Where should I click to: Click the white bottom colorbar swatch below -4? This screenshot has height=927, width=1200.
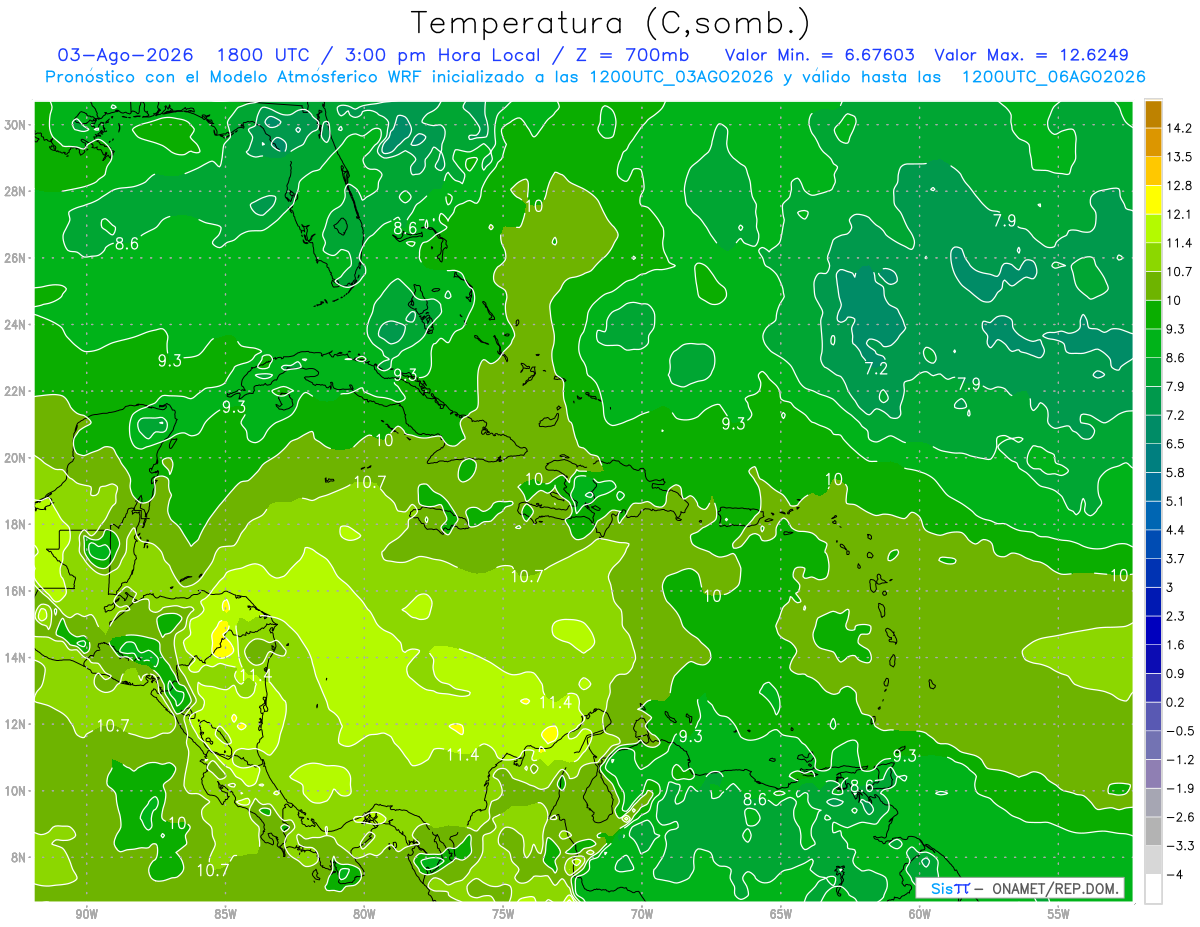coord(1153,889)
